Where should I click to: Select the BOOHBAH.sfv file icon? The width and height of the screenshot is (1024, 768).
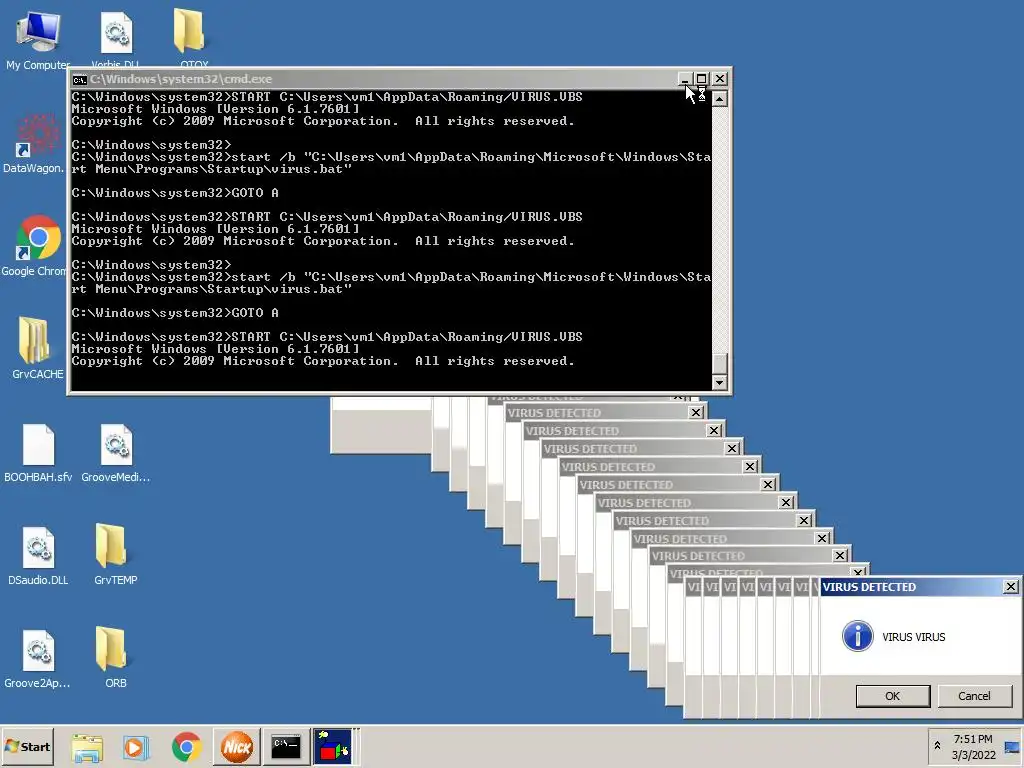click(x=38, y=452)
